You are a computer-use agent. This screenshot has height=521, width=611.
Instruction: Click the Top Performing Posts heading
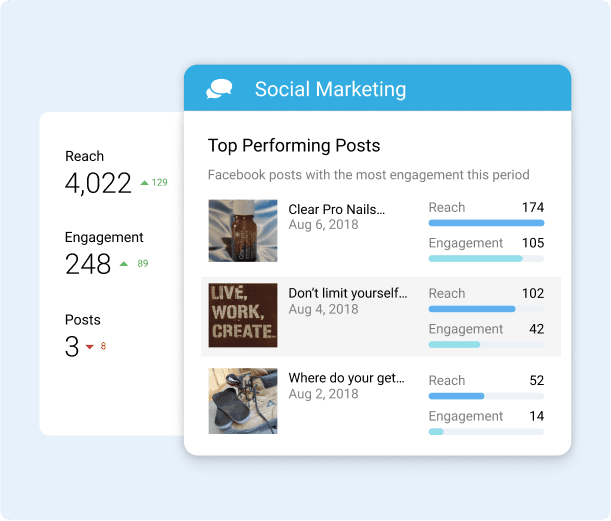click(294, 146)
